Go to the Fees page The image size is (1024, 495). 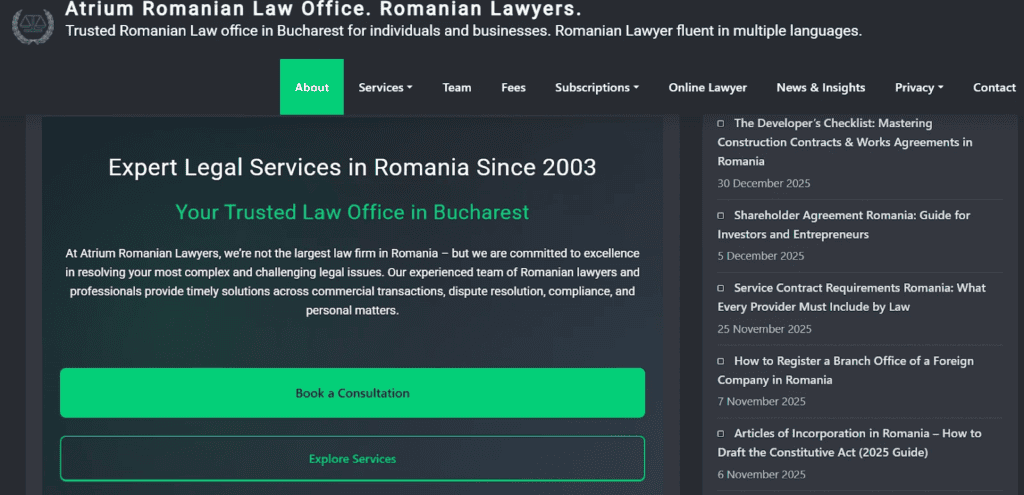point(513,88)
